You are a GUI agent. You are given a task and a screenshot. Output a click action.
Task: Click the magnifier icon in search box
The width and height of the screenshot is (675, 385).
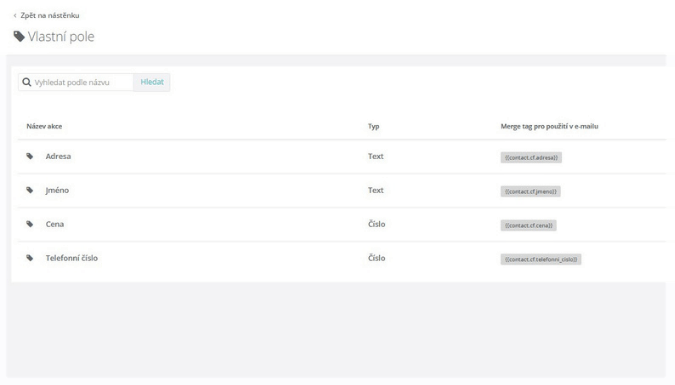pos(27,82)
